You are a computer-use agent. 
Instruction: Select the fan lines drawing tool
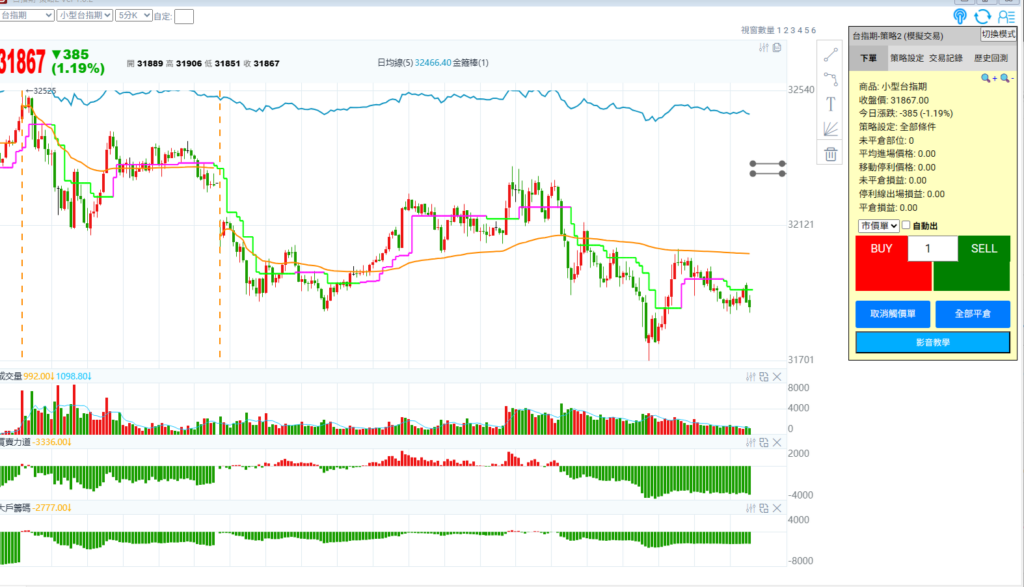(x=830, y=128)
